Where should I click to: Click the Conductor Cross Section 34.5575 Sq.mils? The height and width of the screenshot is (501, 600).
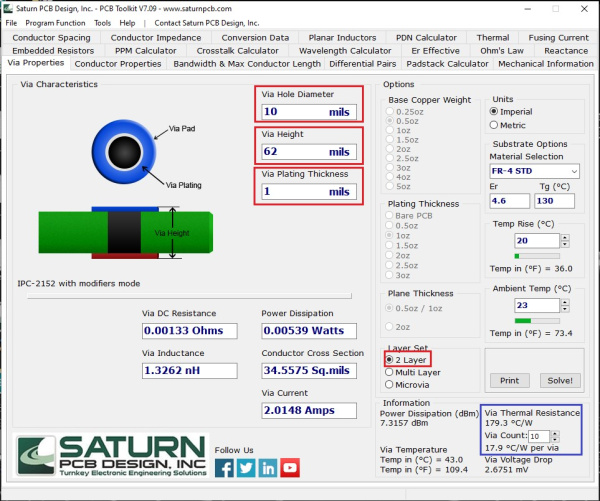(309, 370)
